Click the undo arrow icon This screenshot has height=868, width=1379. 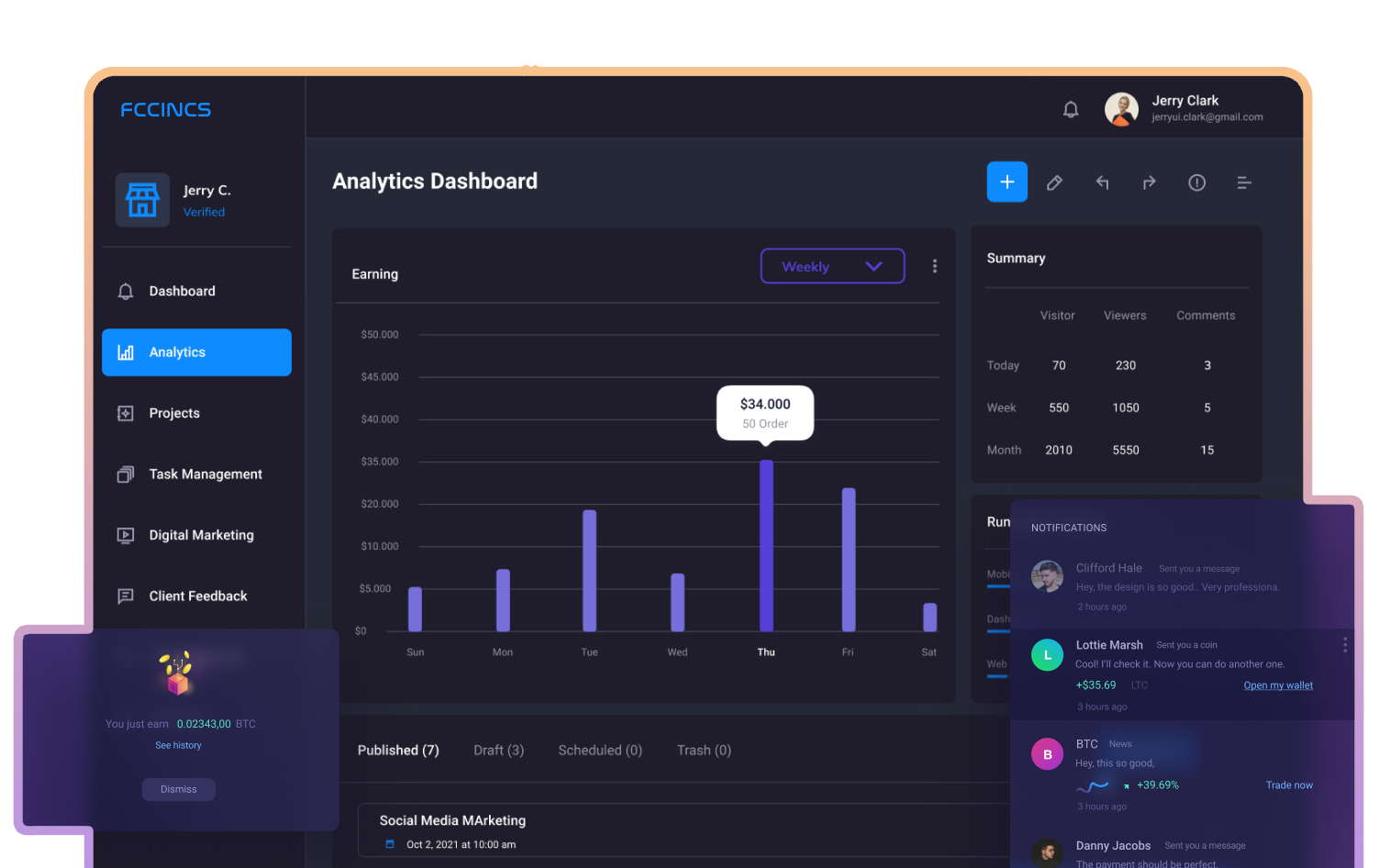[1102, 183]
